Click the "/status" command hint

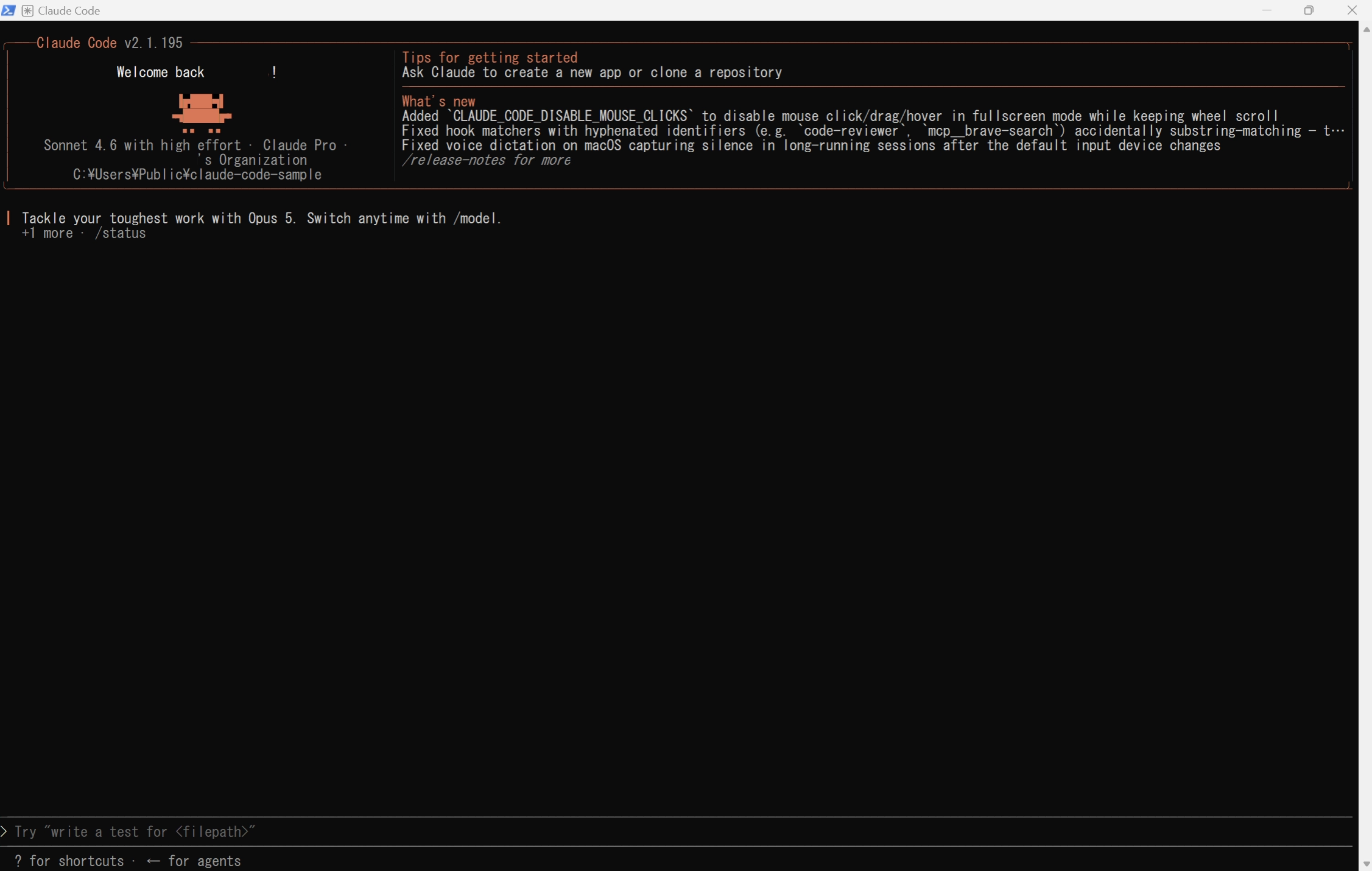click(121, 233)
